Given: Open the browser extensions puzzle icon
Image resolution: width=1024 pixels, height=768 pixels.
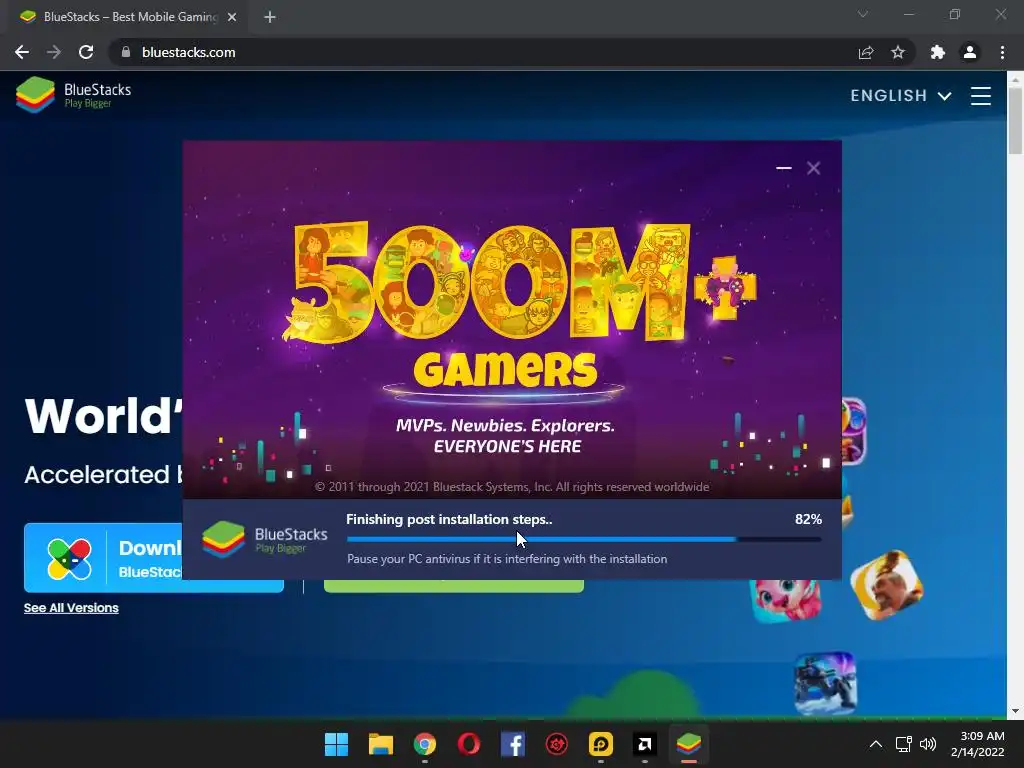Looking at the screenshot, I should [938, 52].
